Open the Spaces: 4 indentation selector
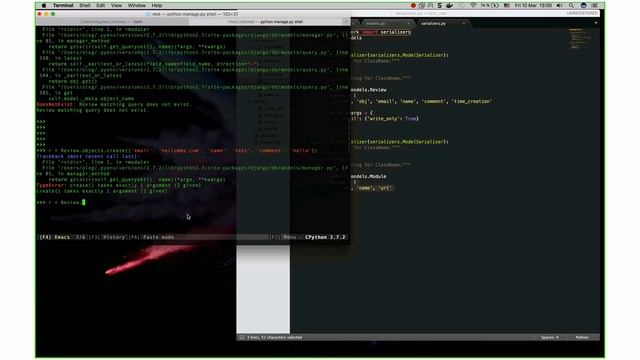Viewport: 640px width, 360px height. [x=550, y=338]
